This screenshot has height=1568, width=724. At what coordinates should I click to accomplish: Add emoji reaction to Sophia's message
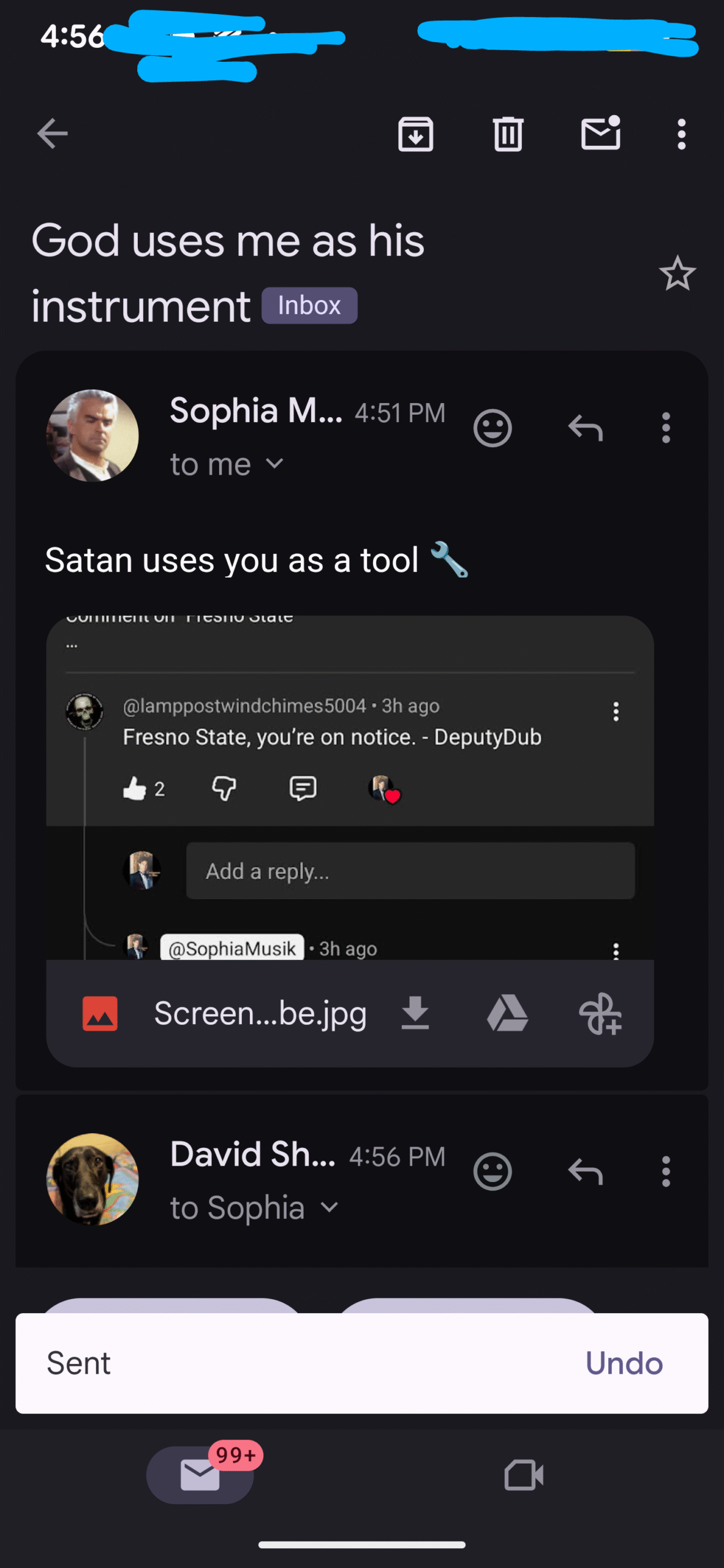[492, 428]
